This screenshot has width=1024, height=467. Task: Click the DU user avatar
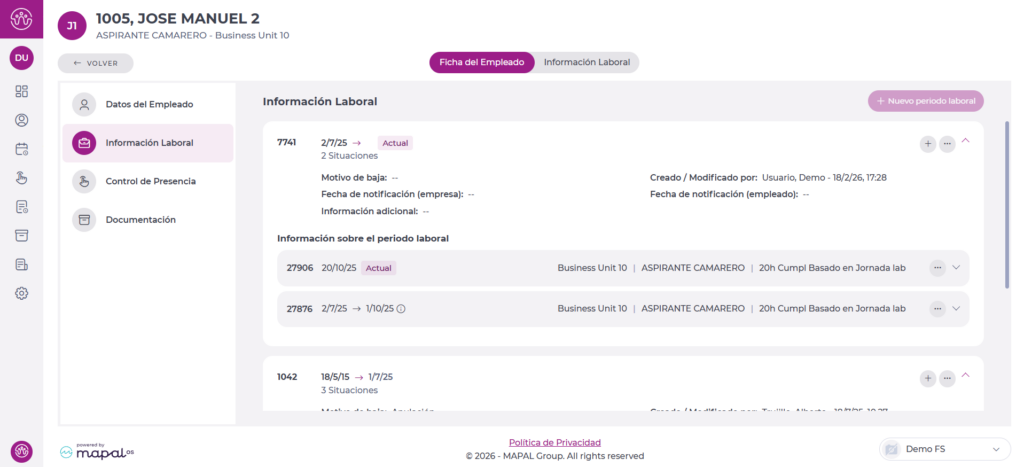pyautogui.click(x=21, y=58)
